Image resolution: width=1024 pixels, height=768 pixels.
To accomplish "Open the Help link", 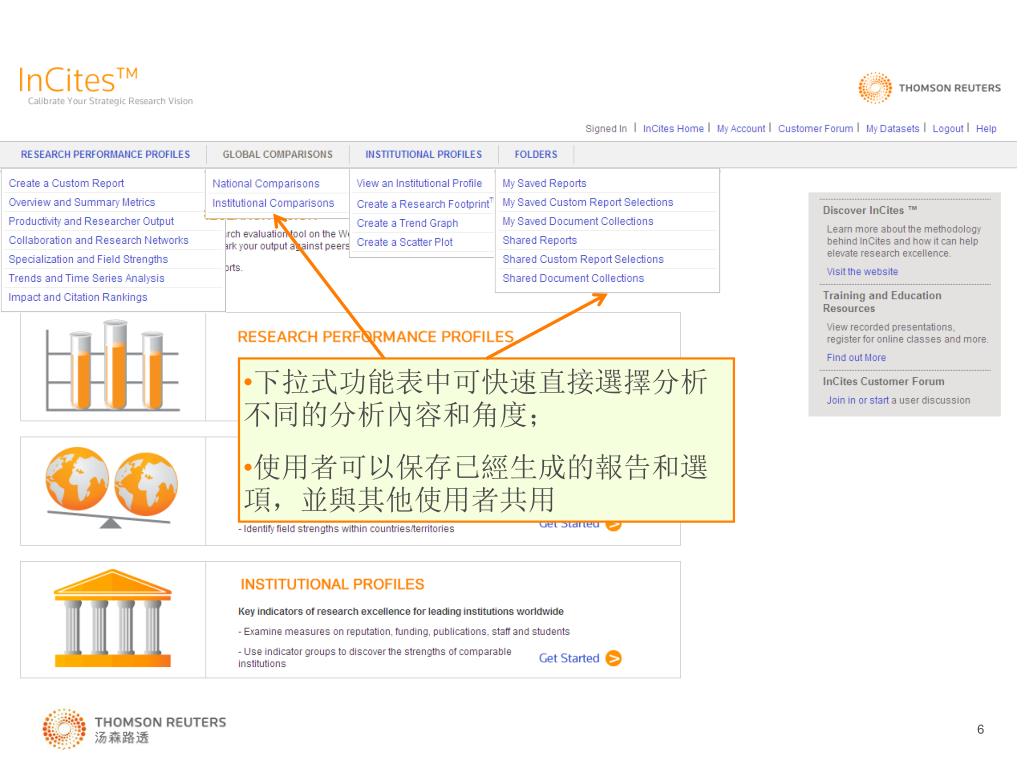I will [x=986, y=129].
